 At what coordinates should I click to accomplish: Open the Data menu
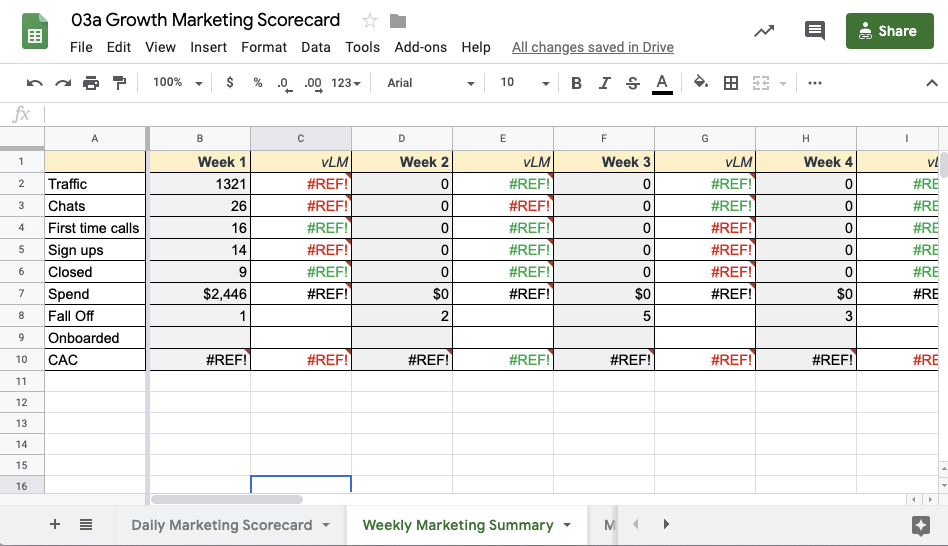[x=316, y=47]
